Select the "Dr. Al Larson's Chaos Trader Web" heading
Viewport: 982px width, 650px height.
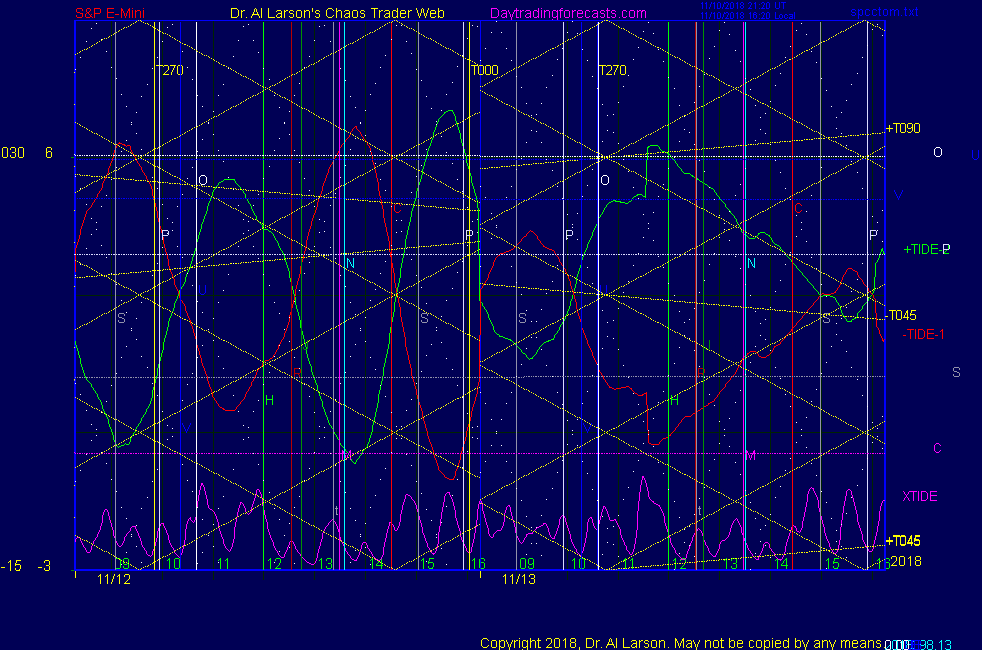point(337,13)
